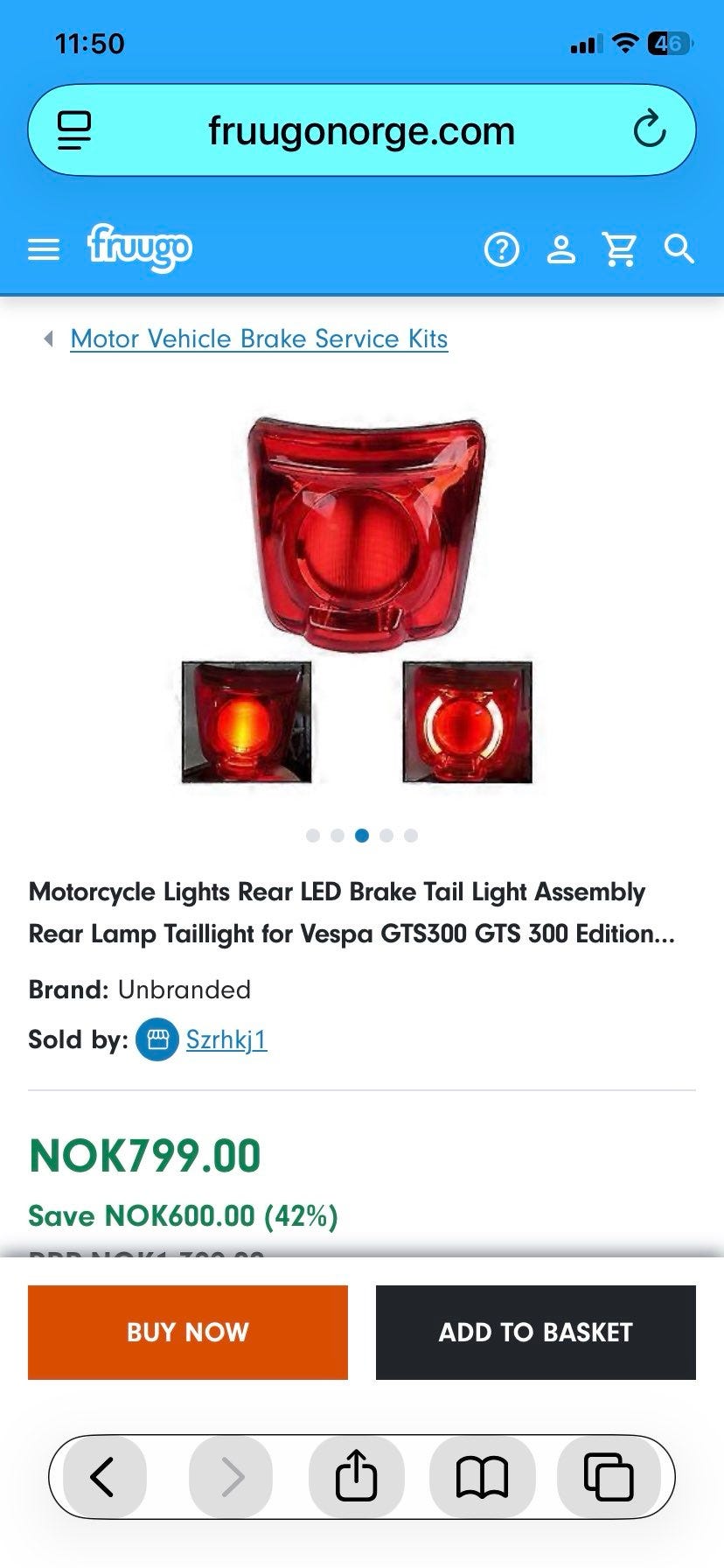Open Safari page settings reader icon
This screenshot has width=724, height=1568.
coord(74,130)
